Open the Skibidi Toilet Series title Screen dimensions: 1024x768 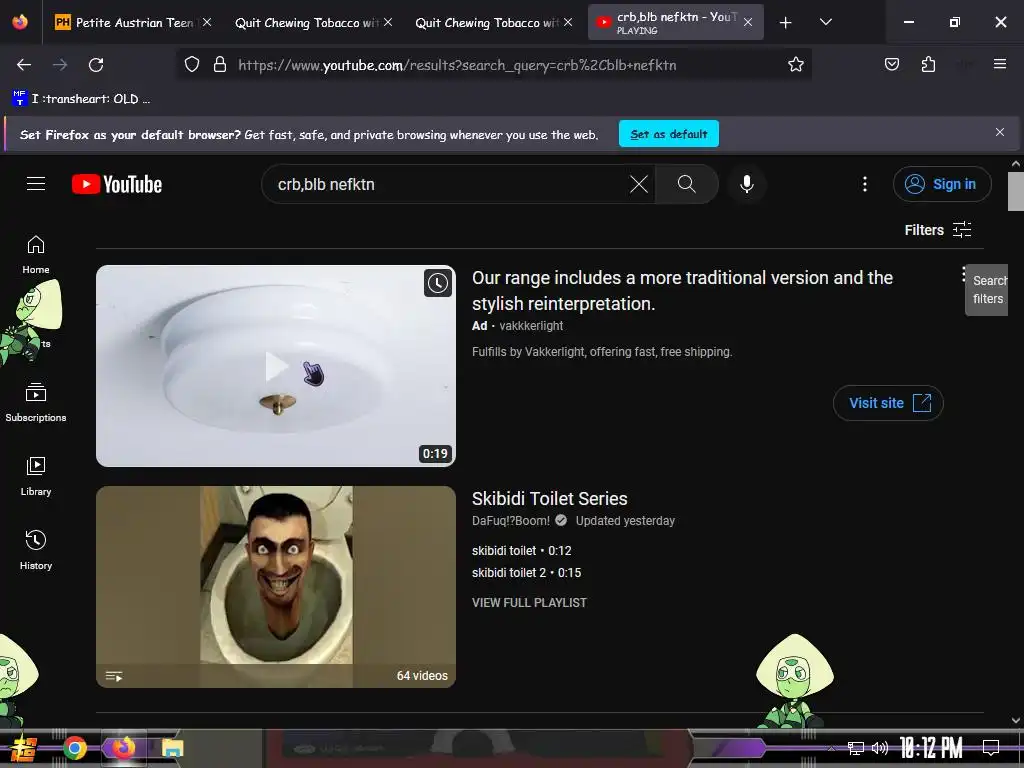coord(550,498)
